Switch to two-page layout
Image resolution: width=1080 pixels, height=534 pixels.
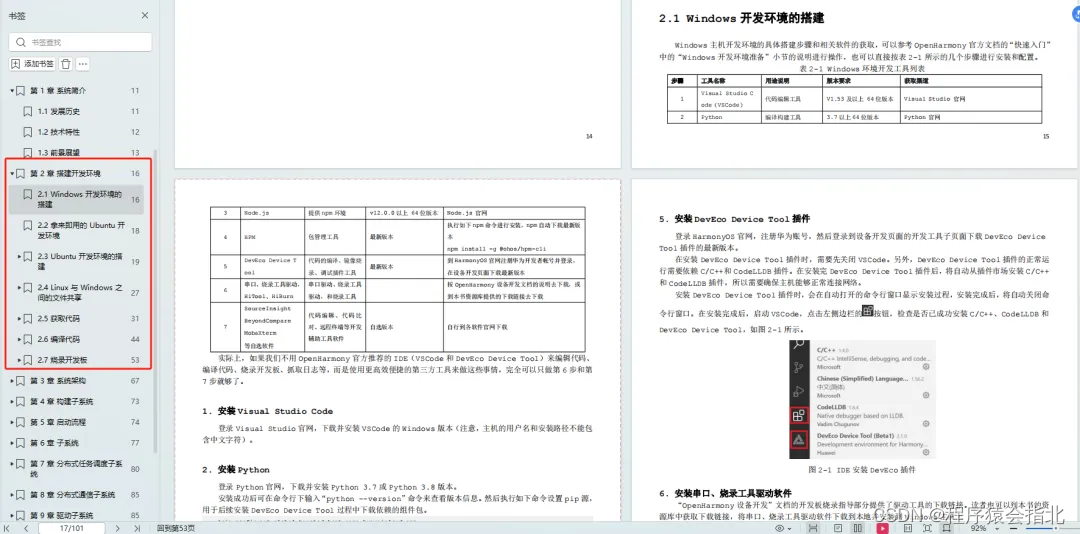(x=858, y=528)
